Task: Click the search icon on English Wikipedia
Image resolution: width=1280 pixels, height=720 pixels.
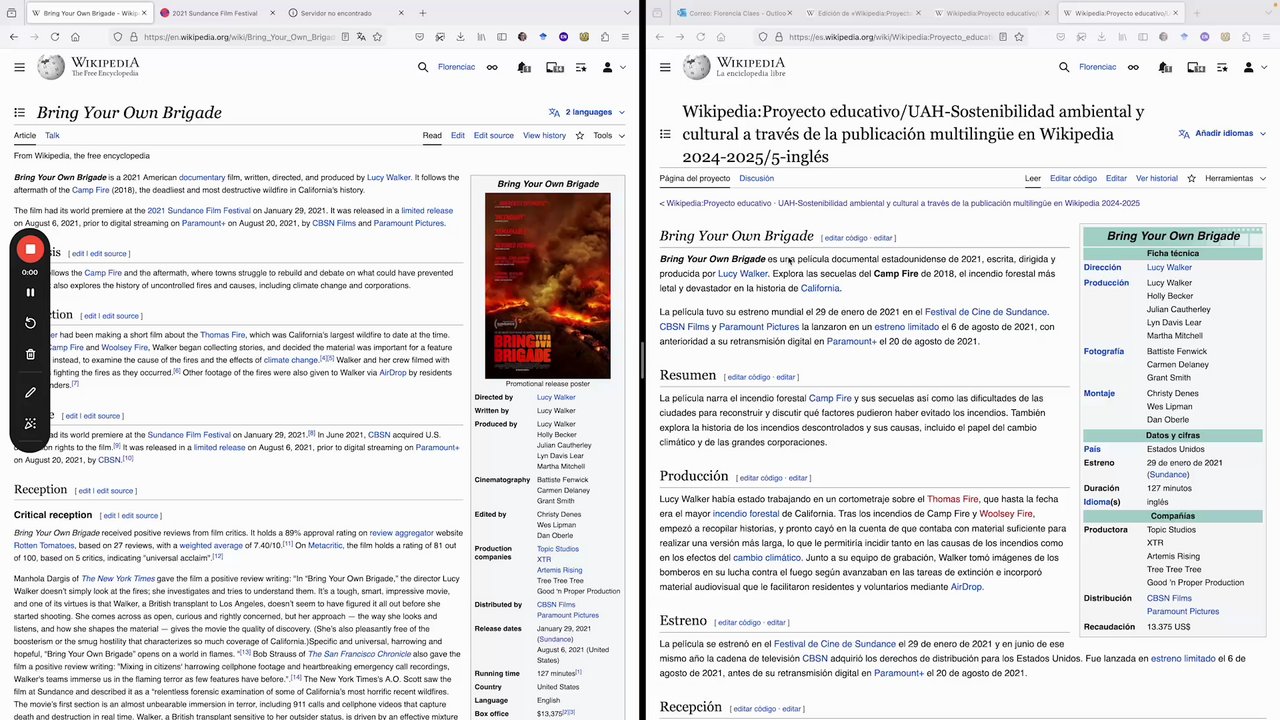Action: click(423, 67)
